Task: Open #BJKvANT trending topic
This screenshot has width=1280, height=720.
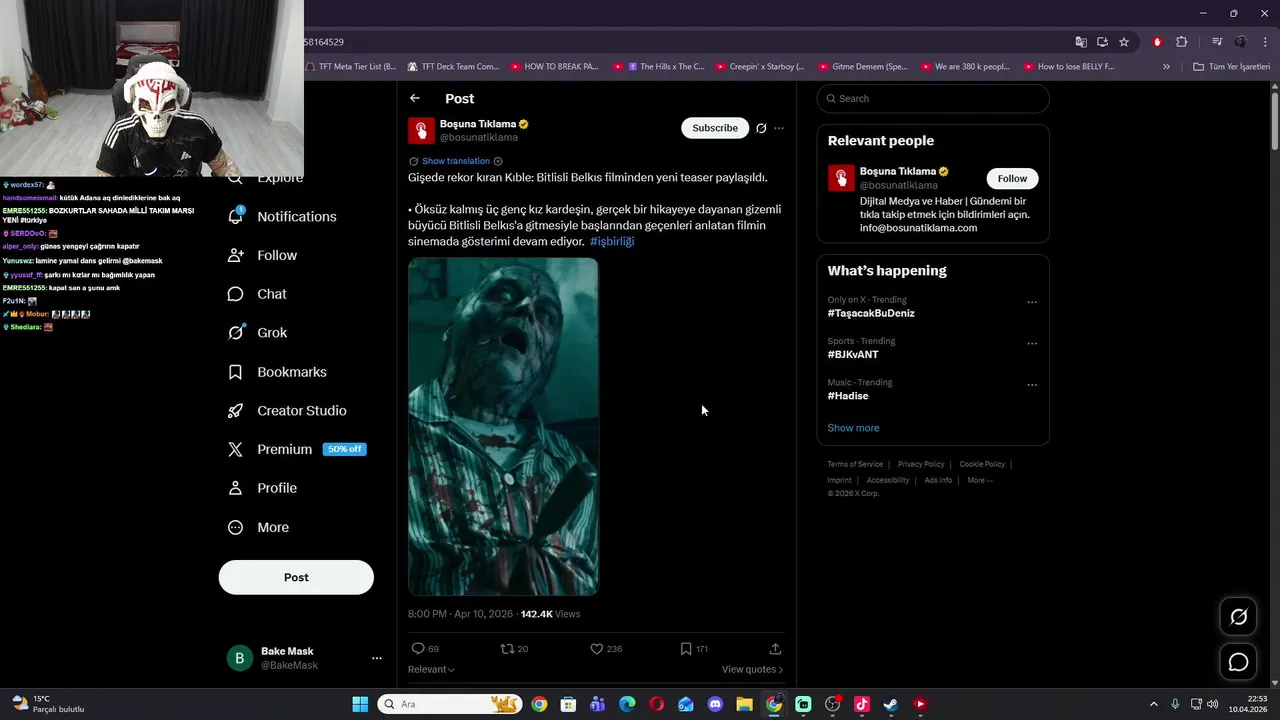Action: point(853,354)
